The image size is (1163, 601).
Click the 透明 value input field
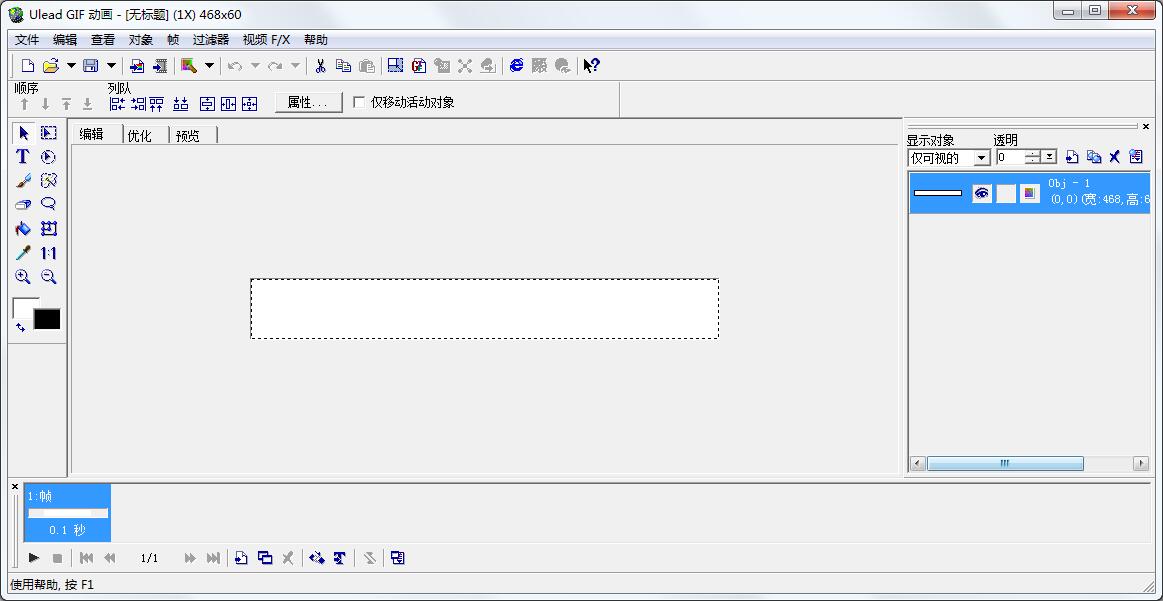[1010, 157]
